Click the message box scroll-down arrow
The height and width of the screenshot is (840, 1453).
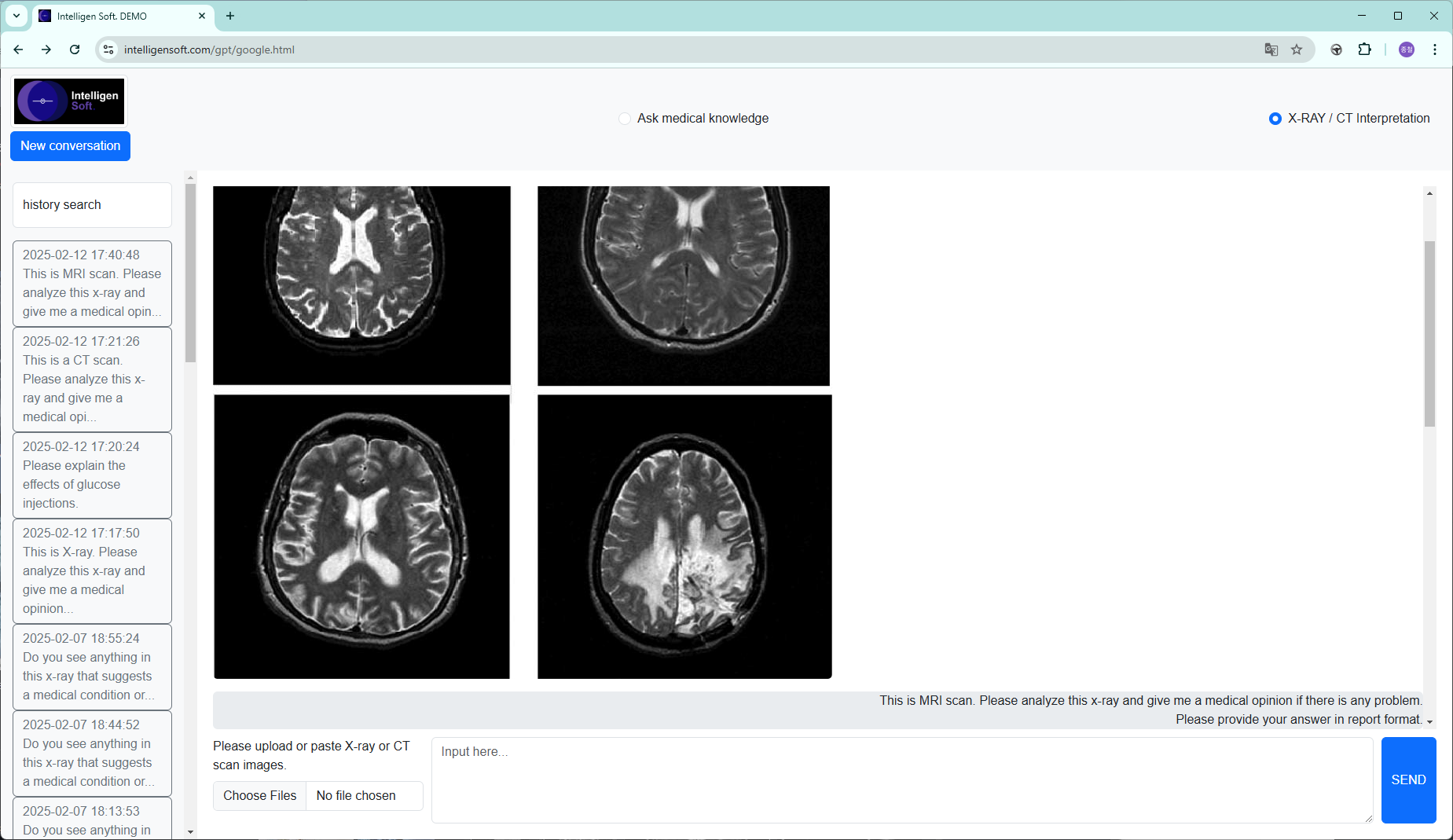click(1429, 721)
